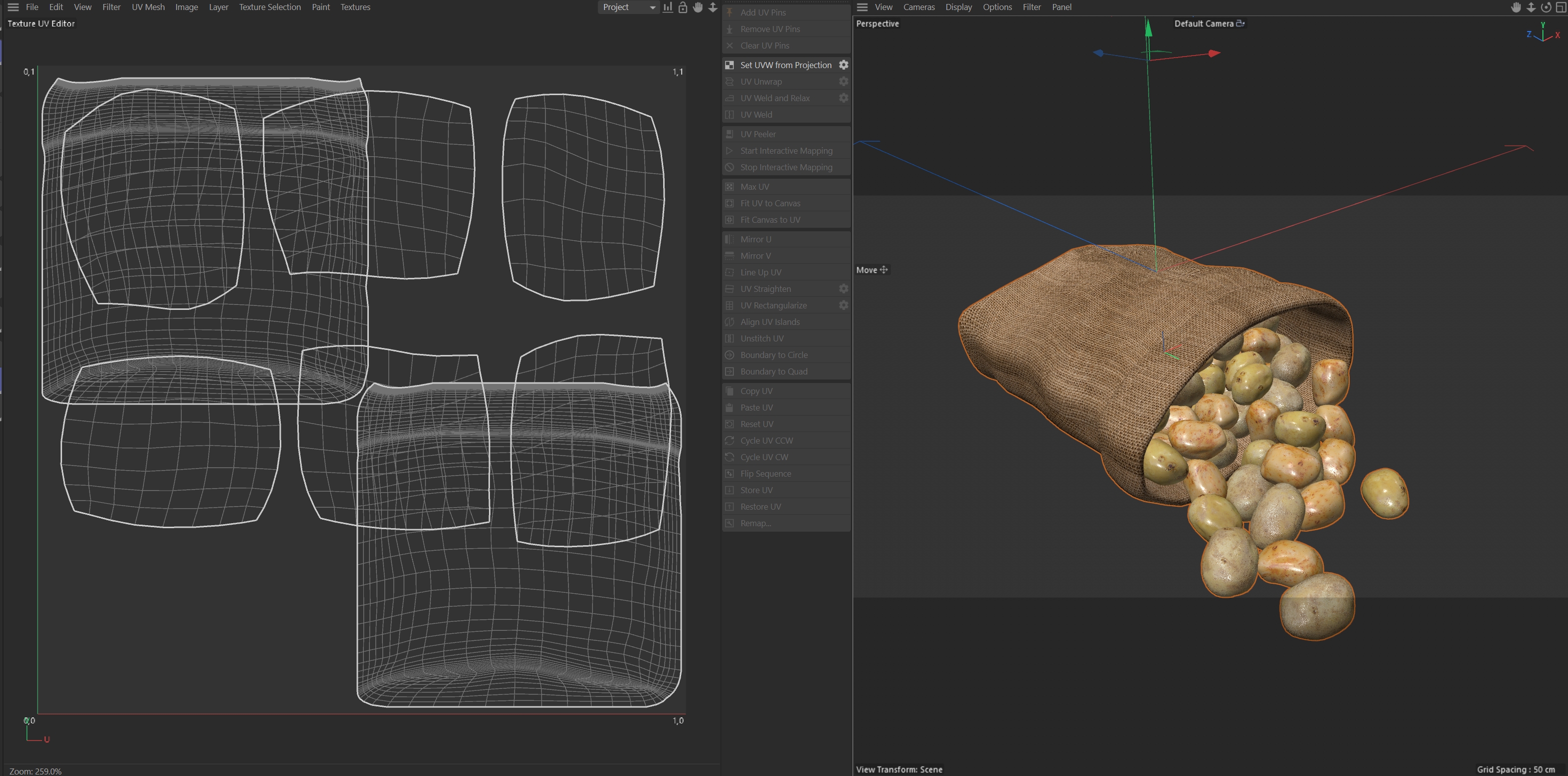
Task: Expand the Project dropdown
Action: (x=628, y=8)
